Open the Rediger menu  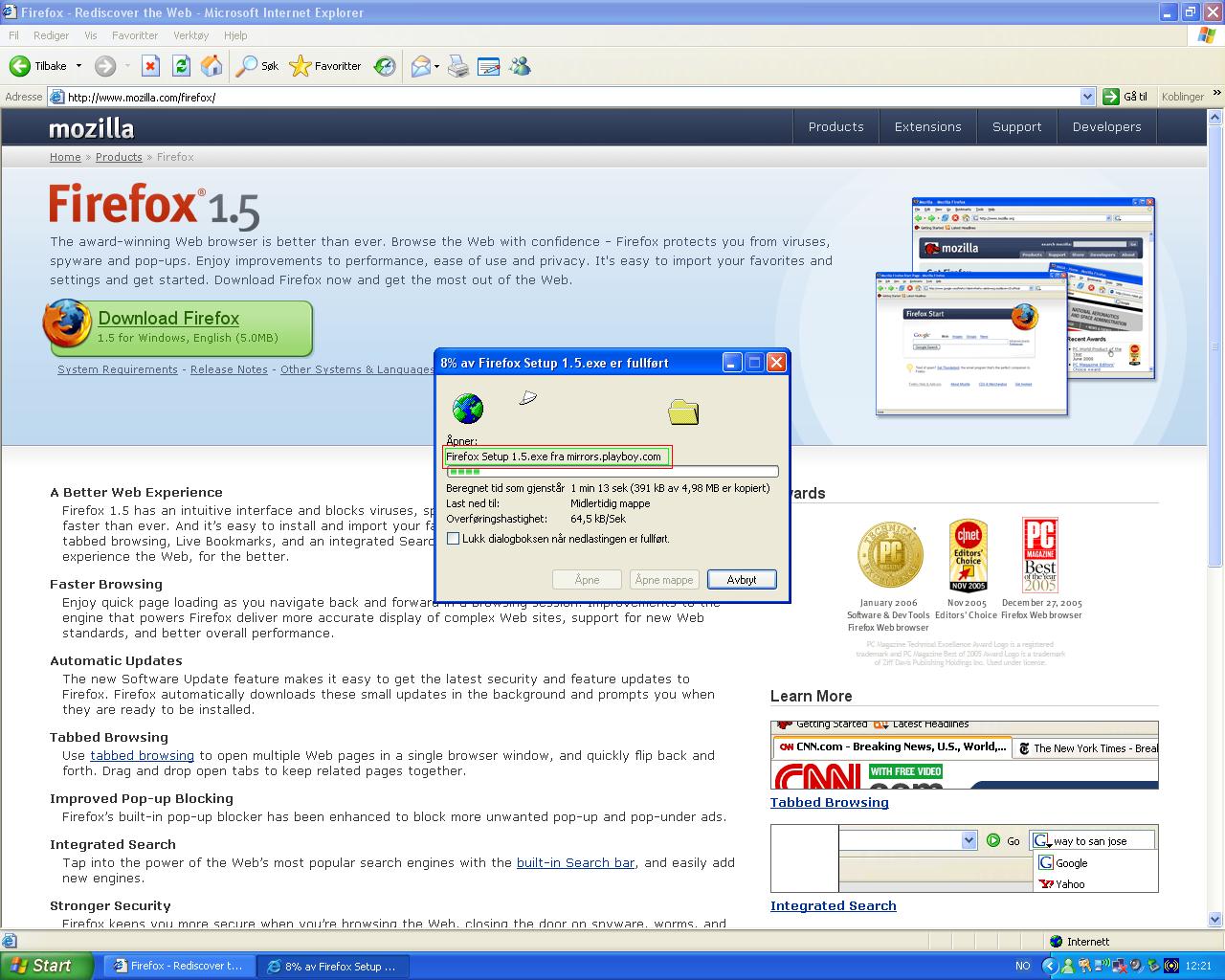(x=51, y=35)
